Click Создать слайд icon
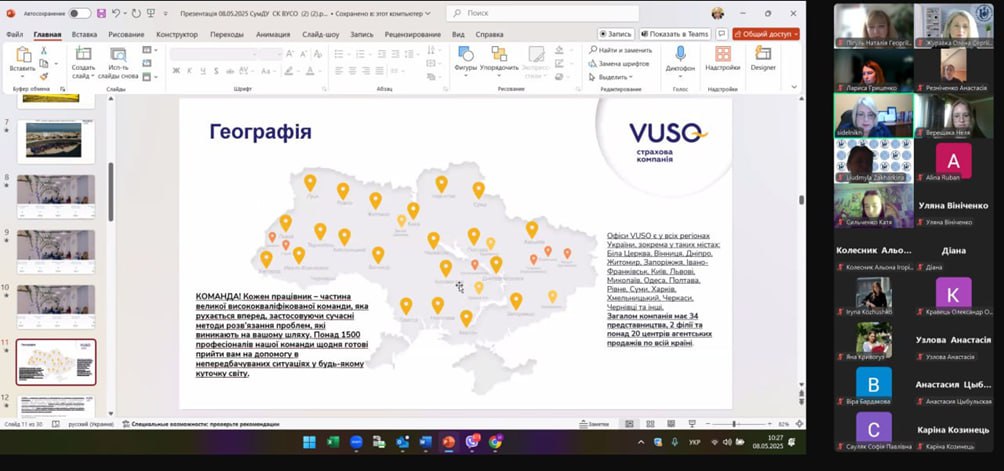The width and height of the screenshot is (1004, 471). pyautogui.click(x=83, y=54)
